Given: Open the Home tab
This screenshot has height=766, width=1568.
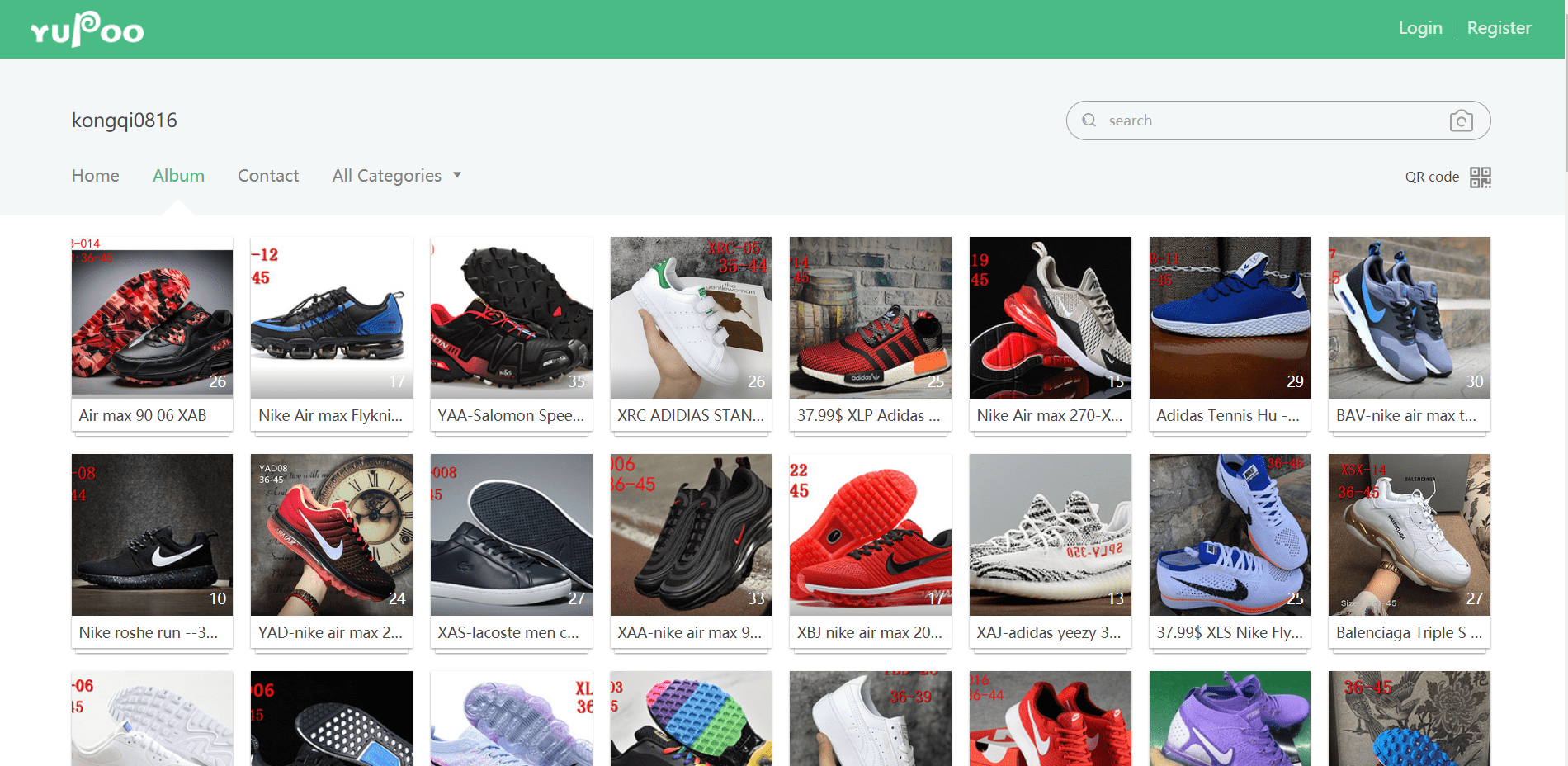Looking at the screenshot, I should click(x=96, y=176).
